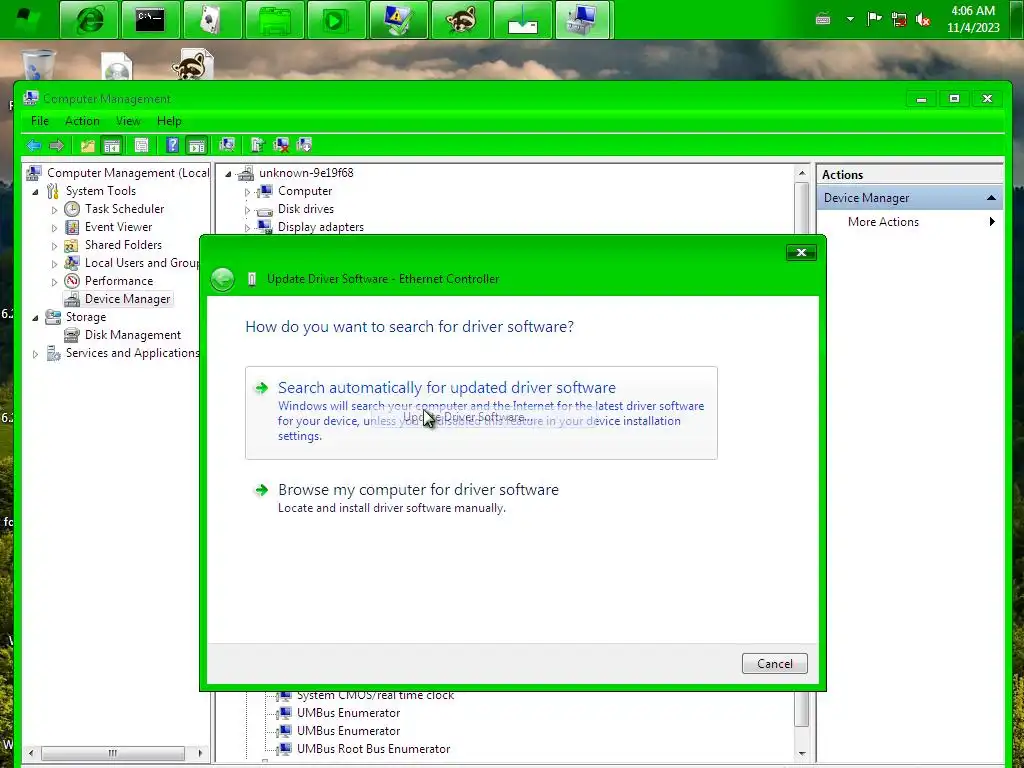The height and width of the screenshot is (768, 1024).
Task: Open the green folder Explorer taskbar icon
Action: pos(274,20)
